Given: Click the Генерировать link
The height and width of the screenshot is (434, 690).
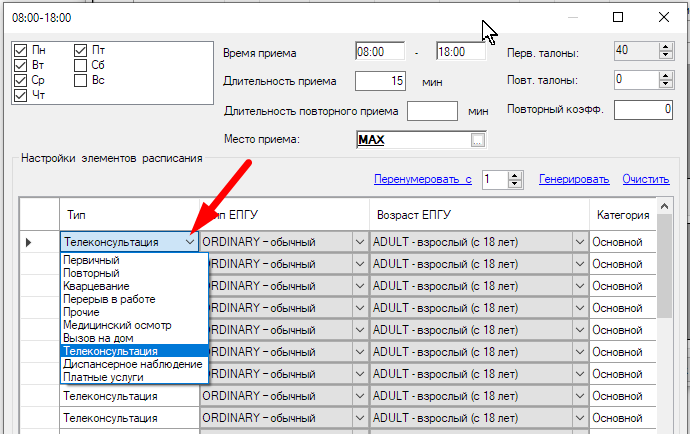Looking at the screenshot, I should click(x=573, y=180).
